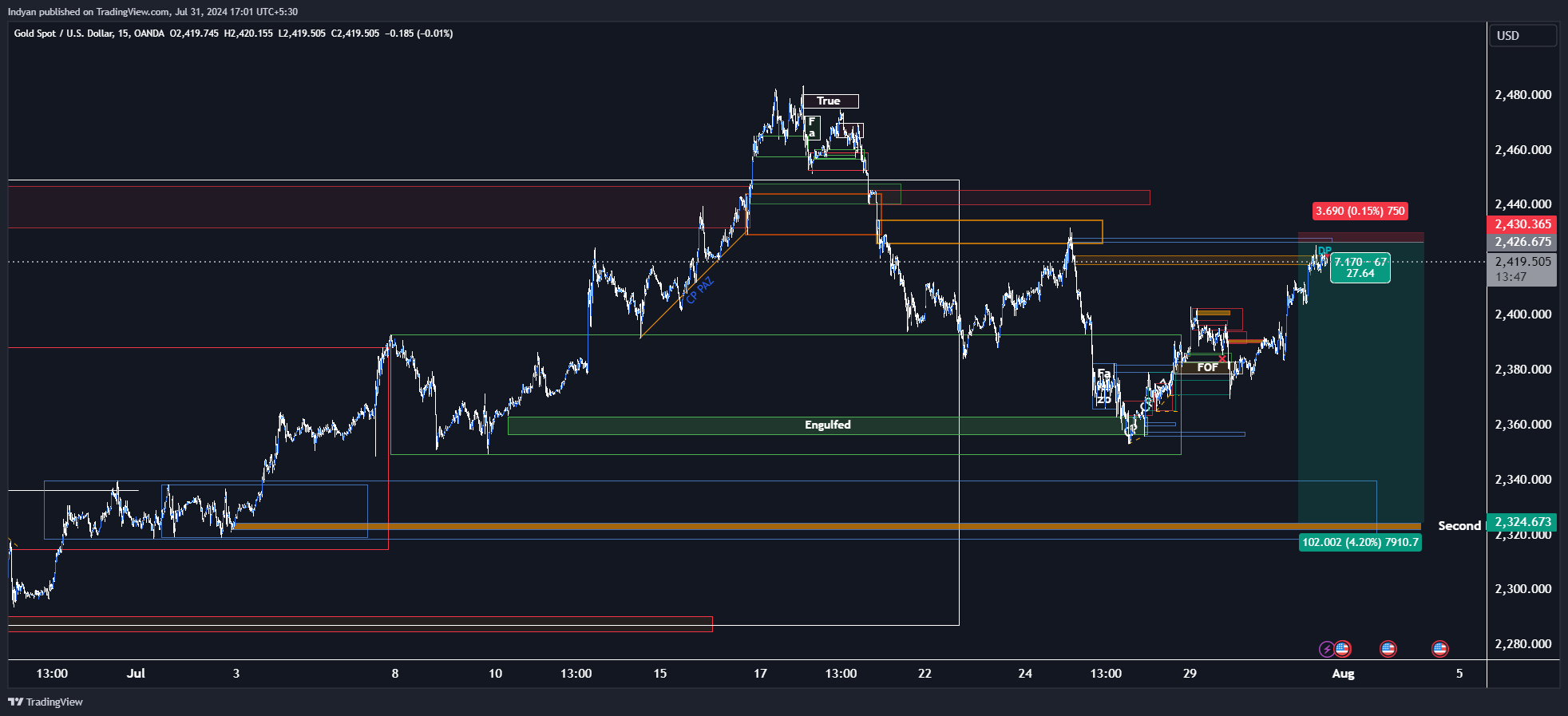Image resolution: width=1568 pixels, height=716 pixels.
Task: Select the Second text label
Action: [1459, 525]
